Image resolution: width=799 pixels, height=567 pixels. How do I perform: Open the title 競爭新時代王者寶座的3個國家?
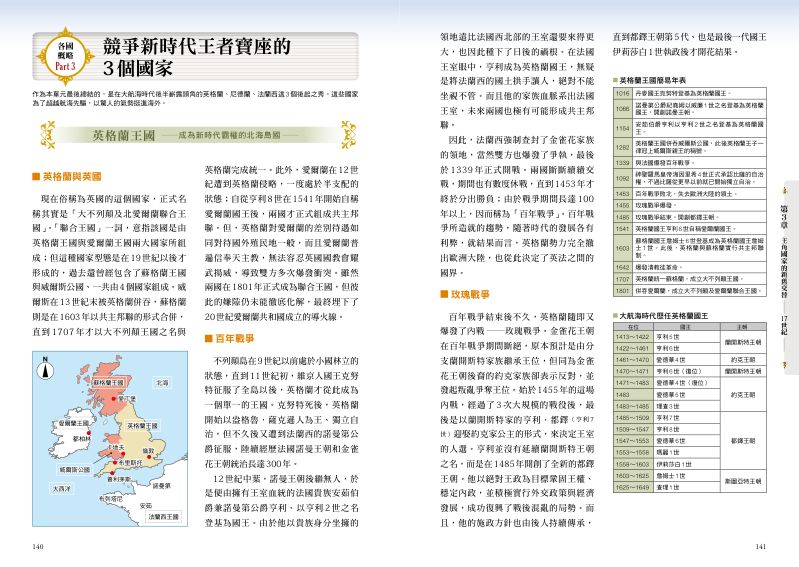point(197,57)
